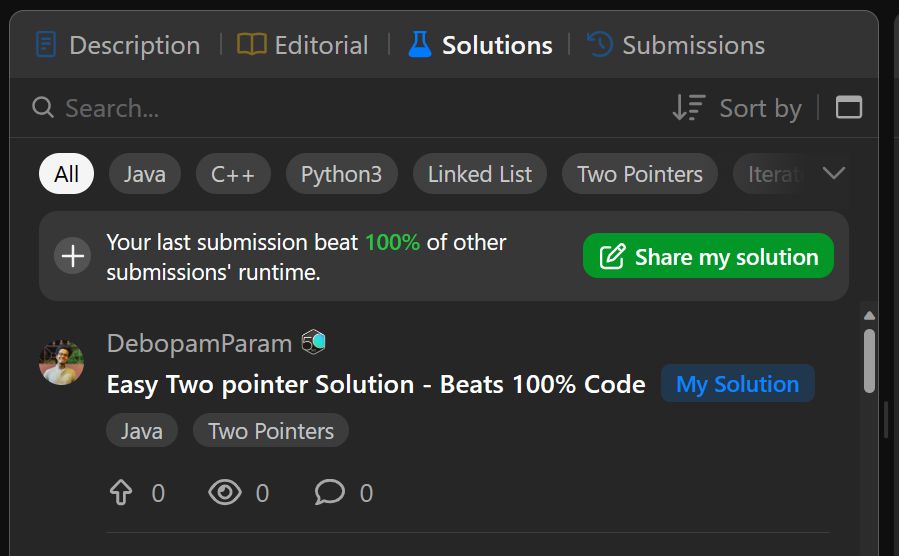Switch to the Editorial tab
The image size is (899, 556).
[x=303, y=45]
